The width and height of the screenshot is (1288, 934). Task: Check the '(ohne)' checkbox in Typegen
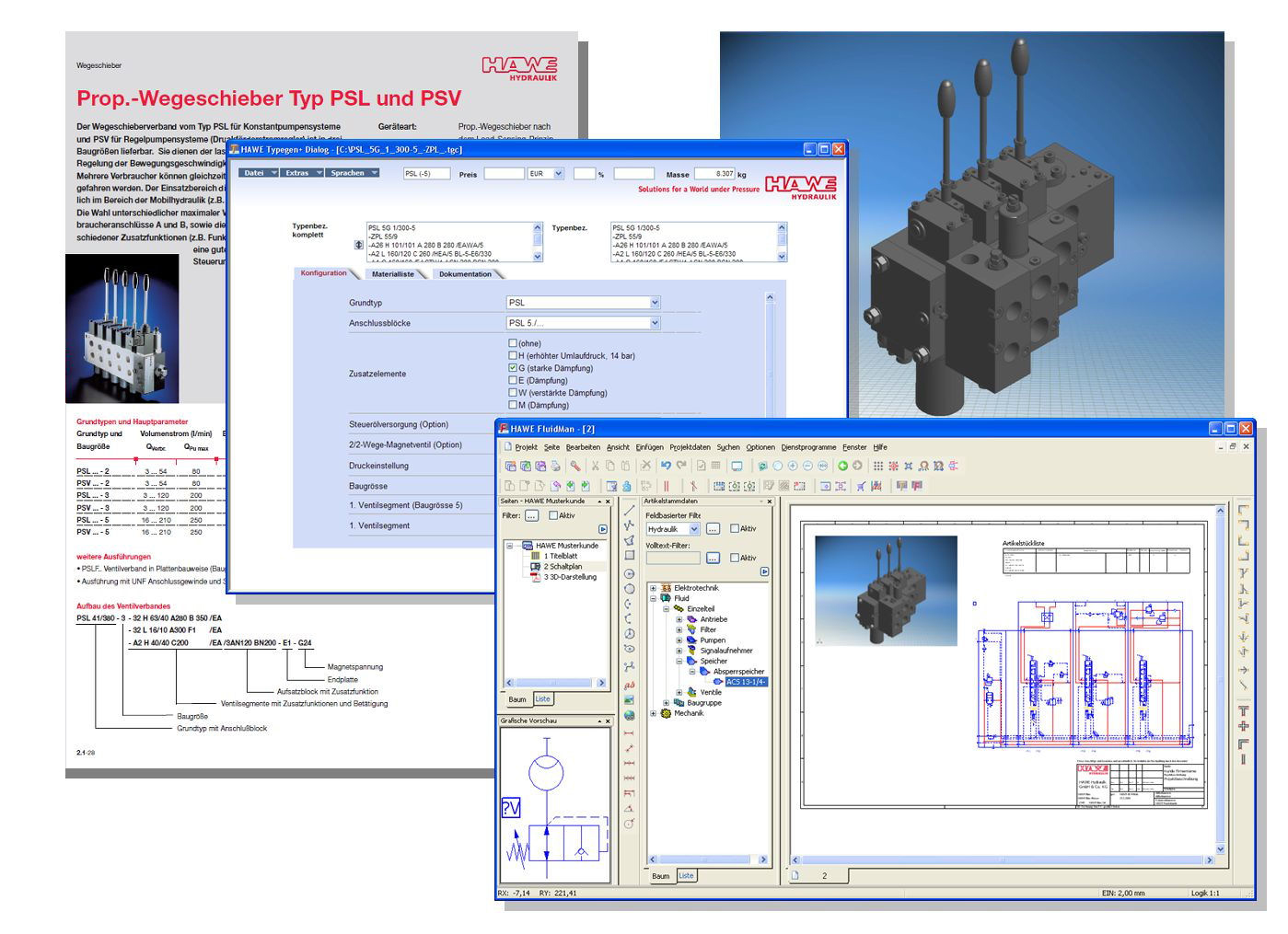513,343
